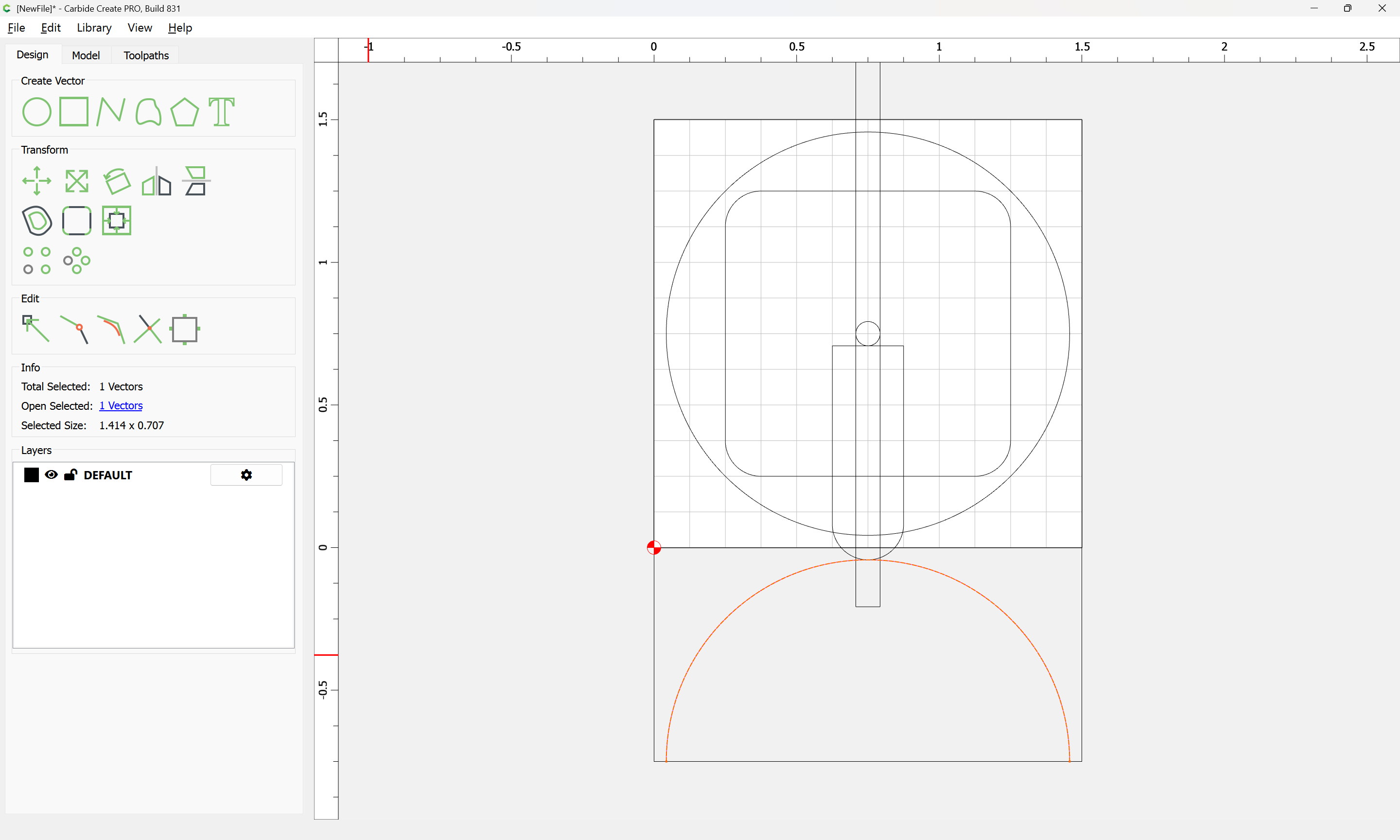Open the View menu

(139, 28)
